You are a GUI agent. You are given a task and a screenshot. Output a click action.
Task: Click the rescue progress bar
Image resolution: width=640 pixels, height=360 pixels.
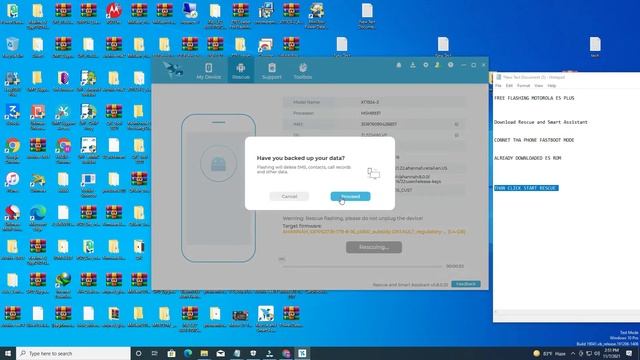tap(362, 266)
